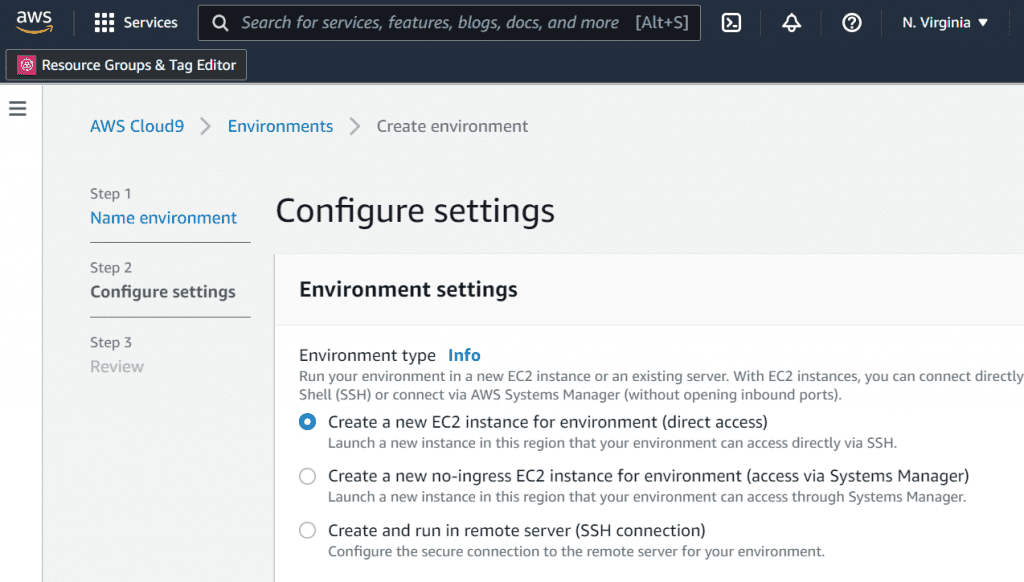Open the help question mark icon
This screenshot has height=582, width=1024.
click(x=851, y=22)
